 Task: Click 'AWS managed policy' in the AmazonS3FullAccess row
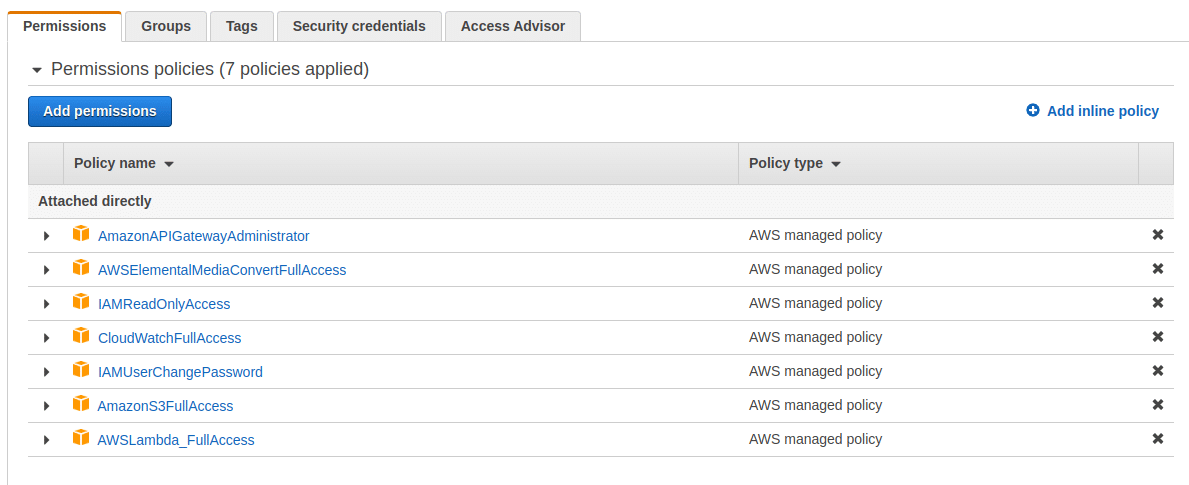pyautogui.click(x=815, y=405)
